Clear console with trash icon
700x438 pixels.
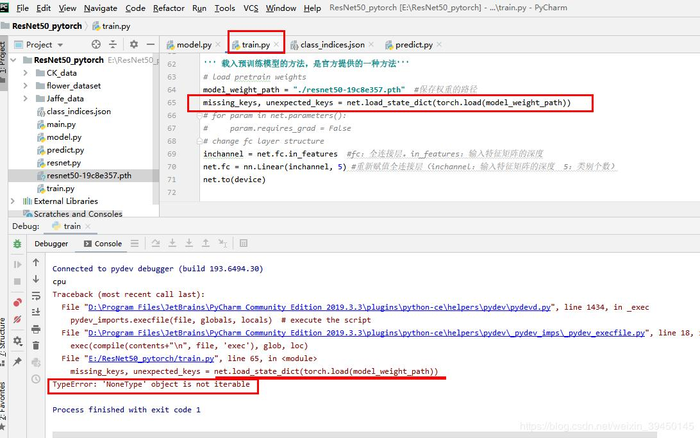click(x=36, y=345)
